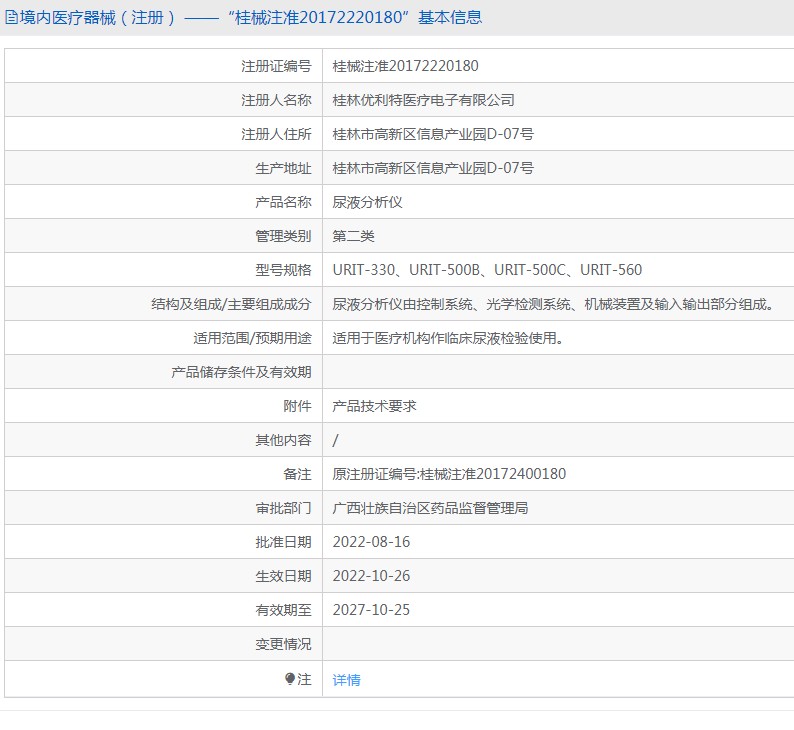Click the 产品名称 label
Image resolution: width=794 pixels, height=730 pixels.
[x=283, y=202]
